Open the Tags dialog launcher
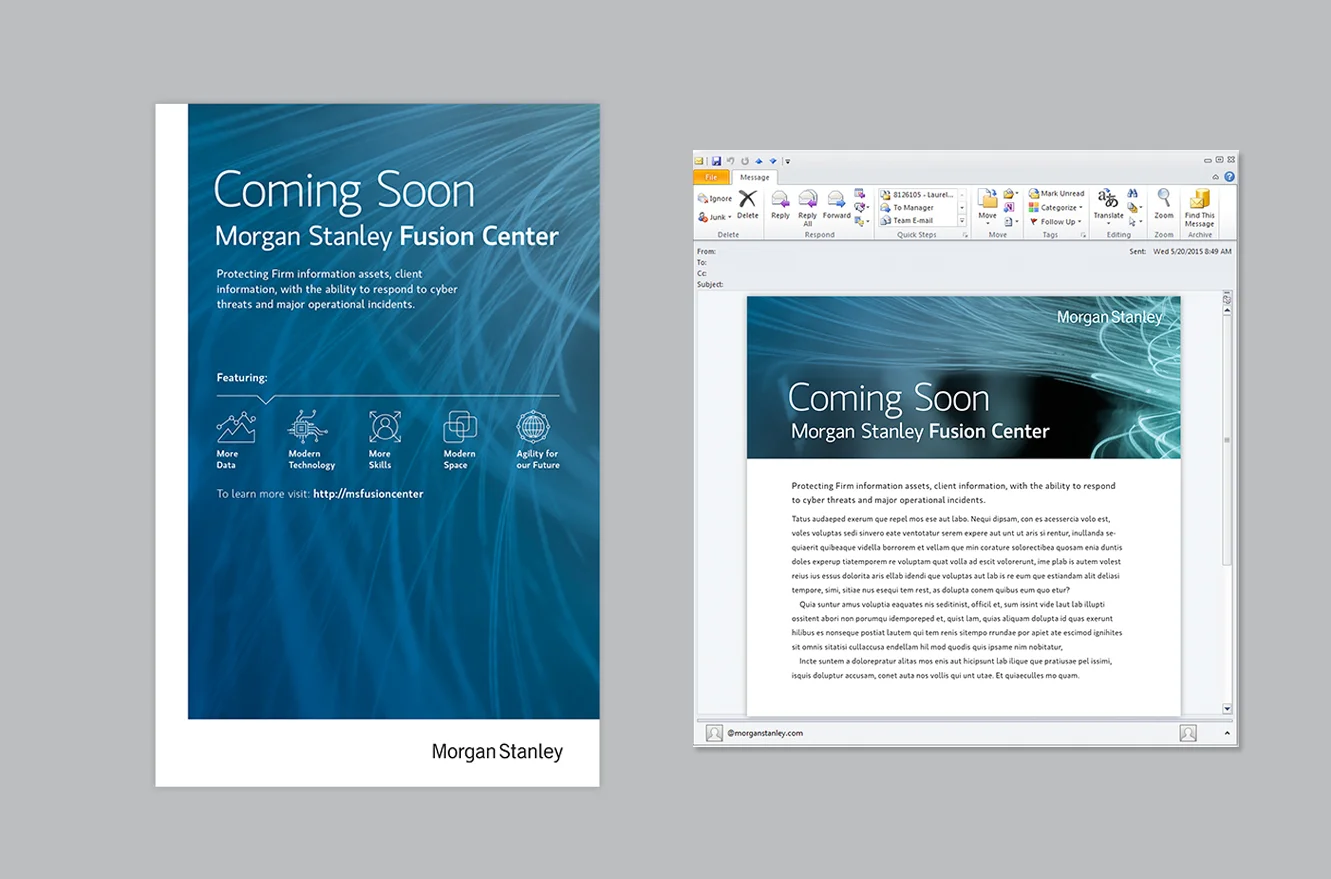 [1084, 235]
